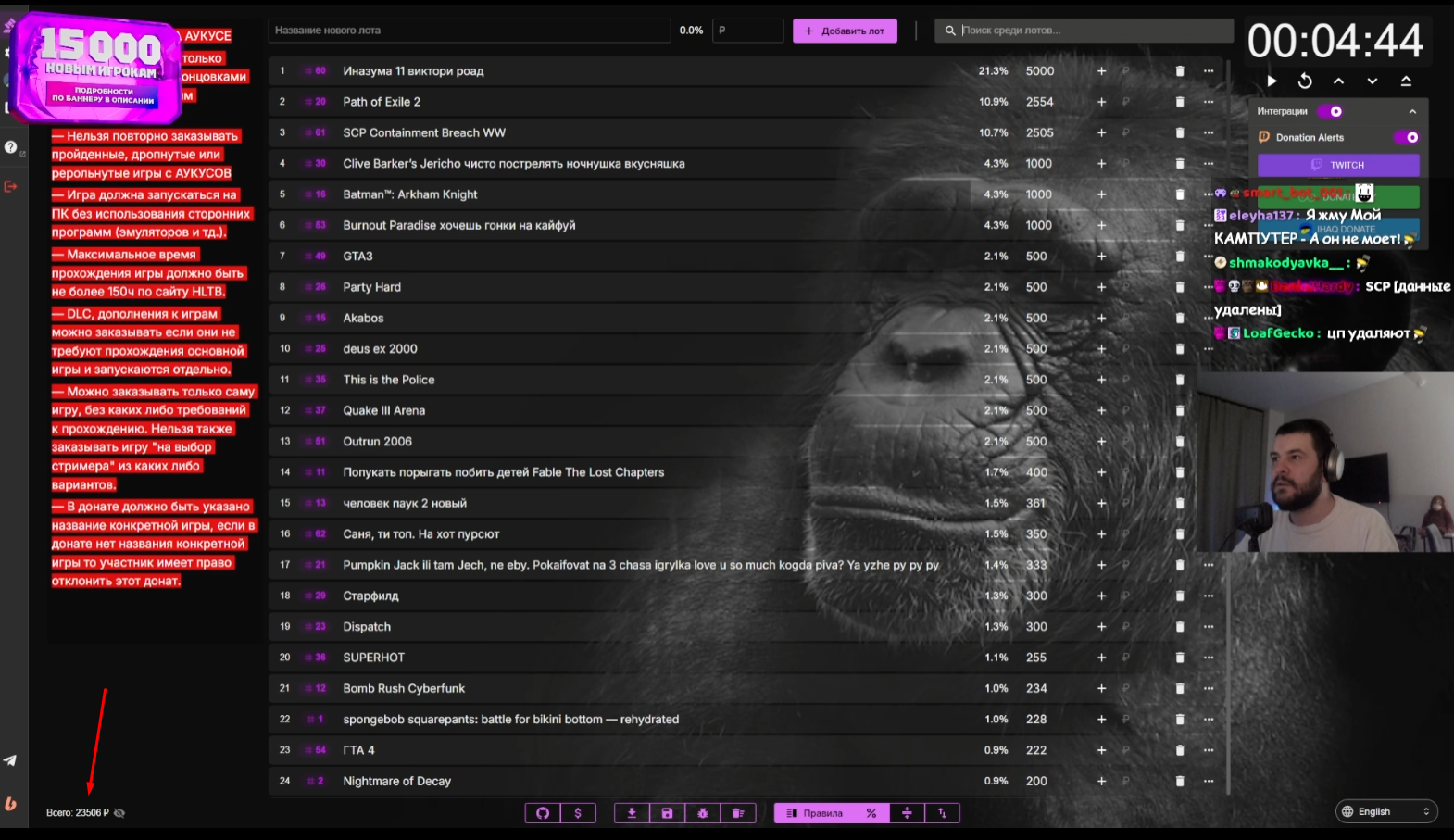Click the Название нового лота field
The width and height of the screenshot is (1454, 840).
coord(470,31)
